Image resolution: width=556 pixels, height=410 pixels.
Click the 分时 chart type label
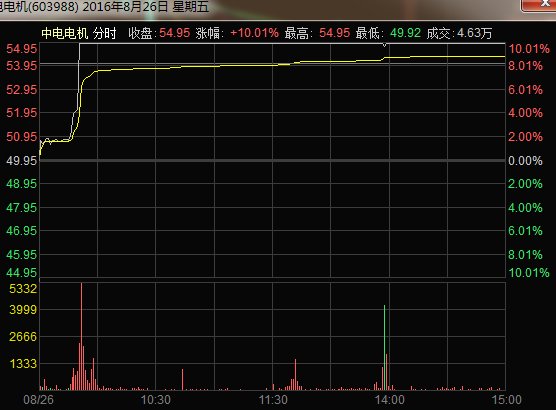[x=105, y=33]
